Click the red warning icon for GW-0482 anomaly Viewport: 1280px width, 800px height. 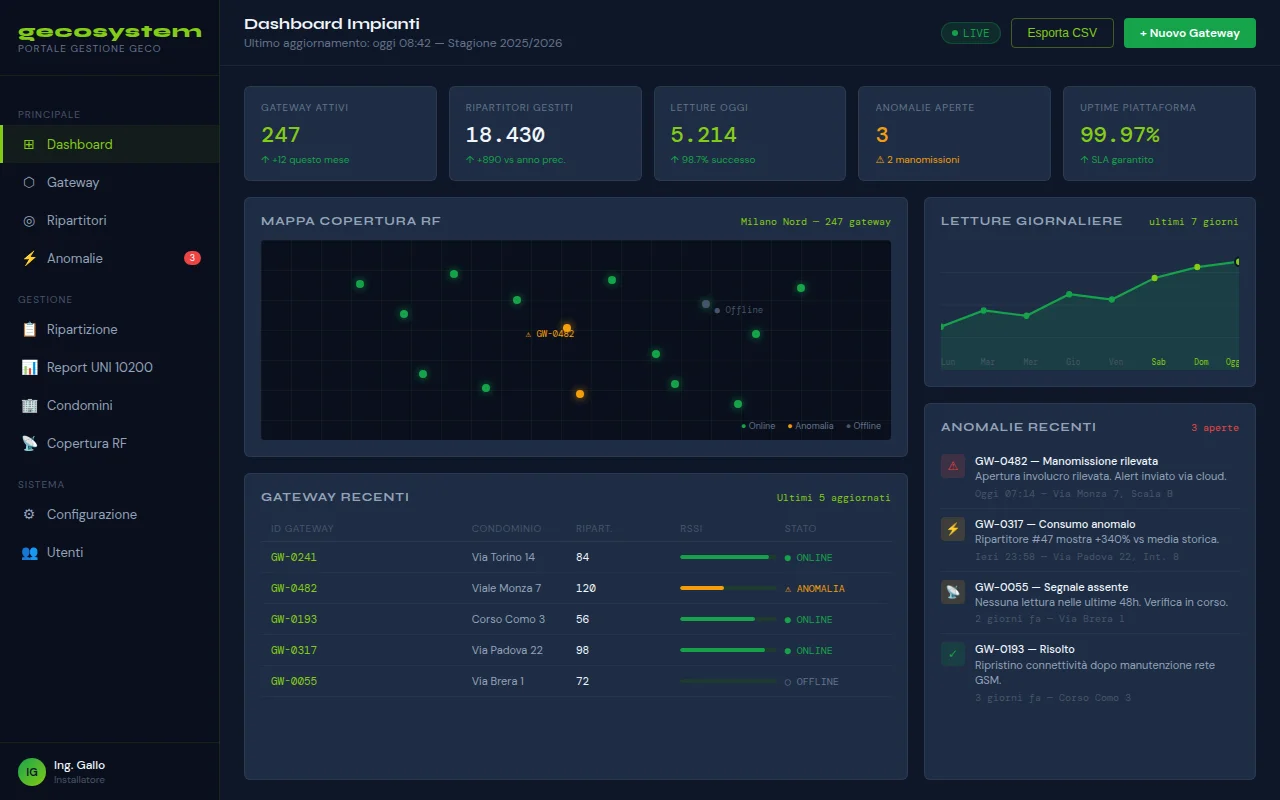click(x=953, y=466)
